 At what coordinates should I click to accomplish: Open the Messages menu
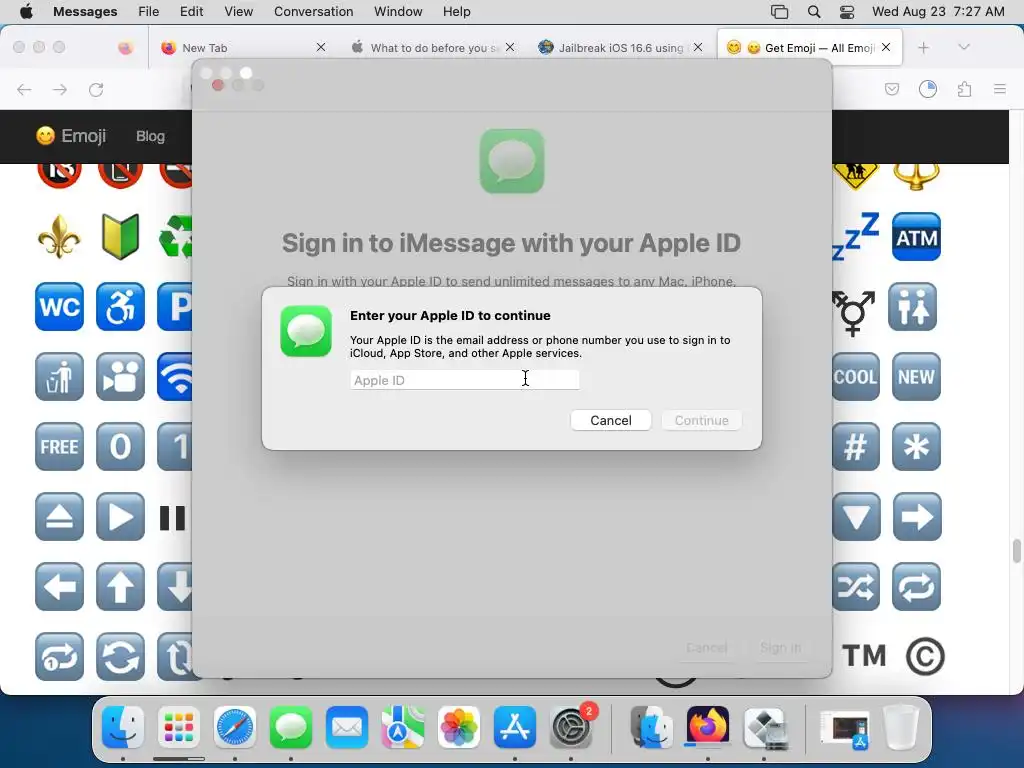(85, 12)
